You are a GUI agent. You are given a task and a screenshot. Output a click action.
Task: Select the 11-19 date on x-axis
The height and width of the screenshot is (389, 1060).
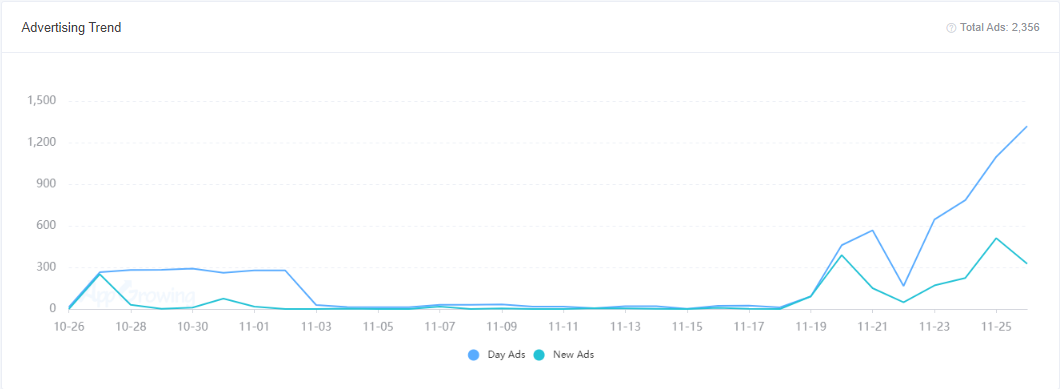click(811, 327)
